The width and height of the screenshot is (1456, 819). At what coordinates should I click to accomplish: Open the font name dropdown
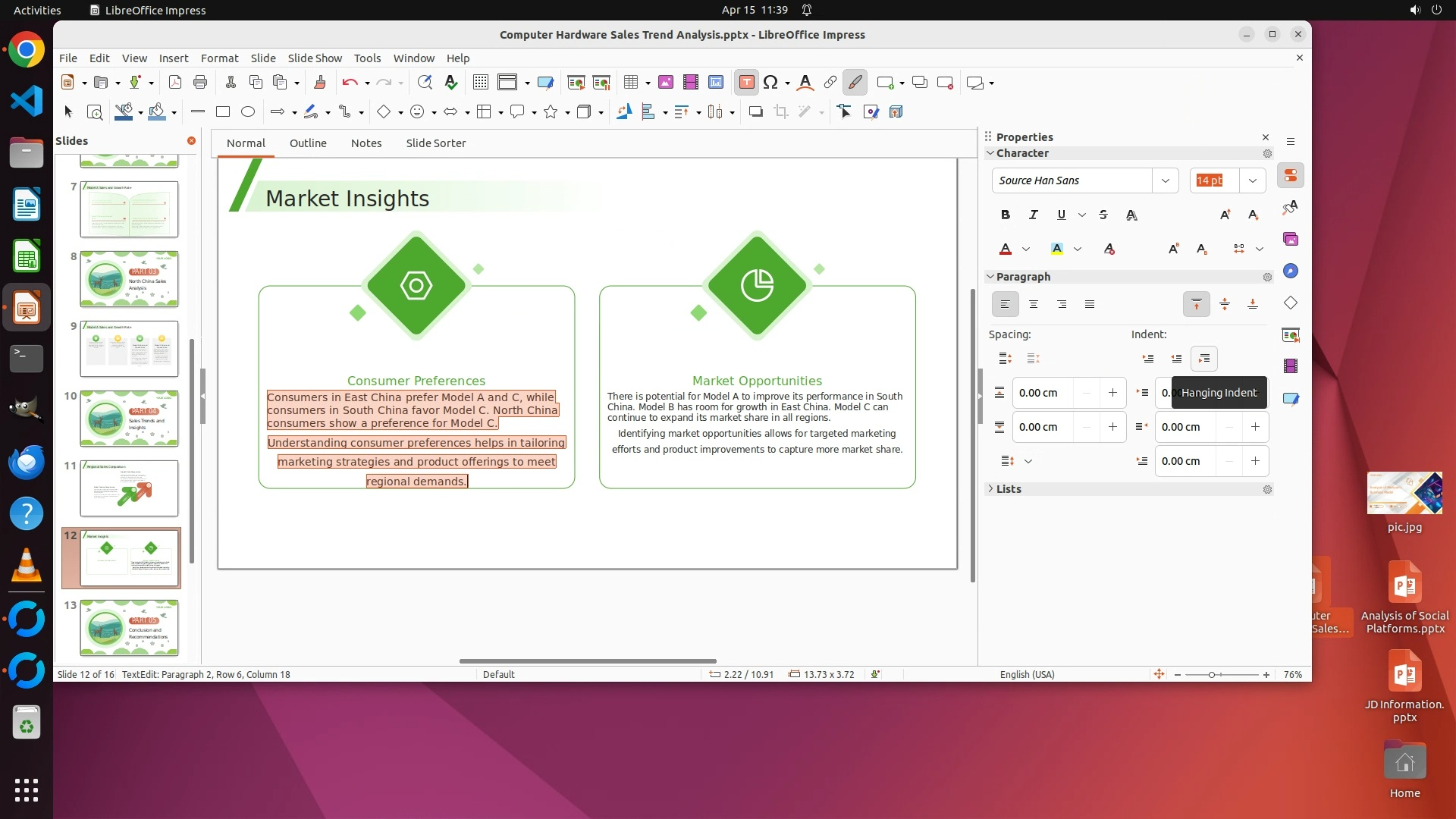click(x=1165, y=180)
